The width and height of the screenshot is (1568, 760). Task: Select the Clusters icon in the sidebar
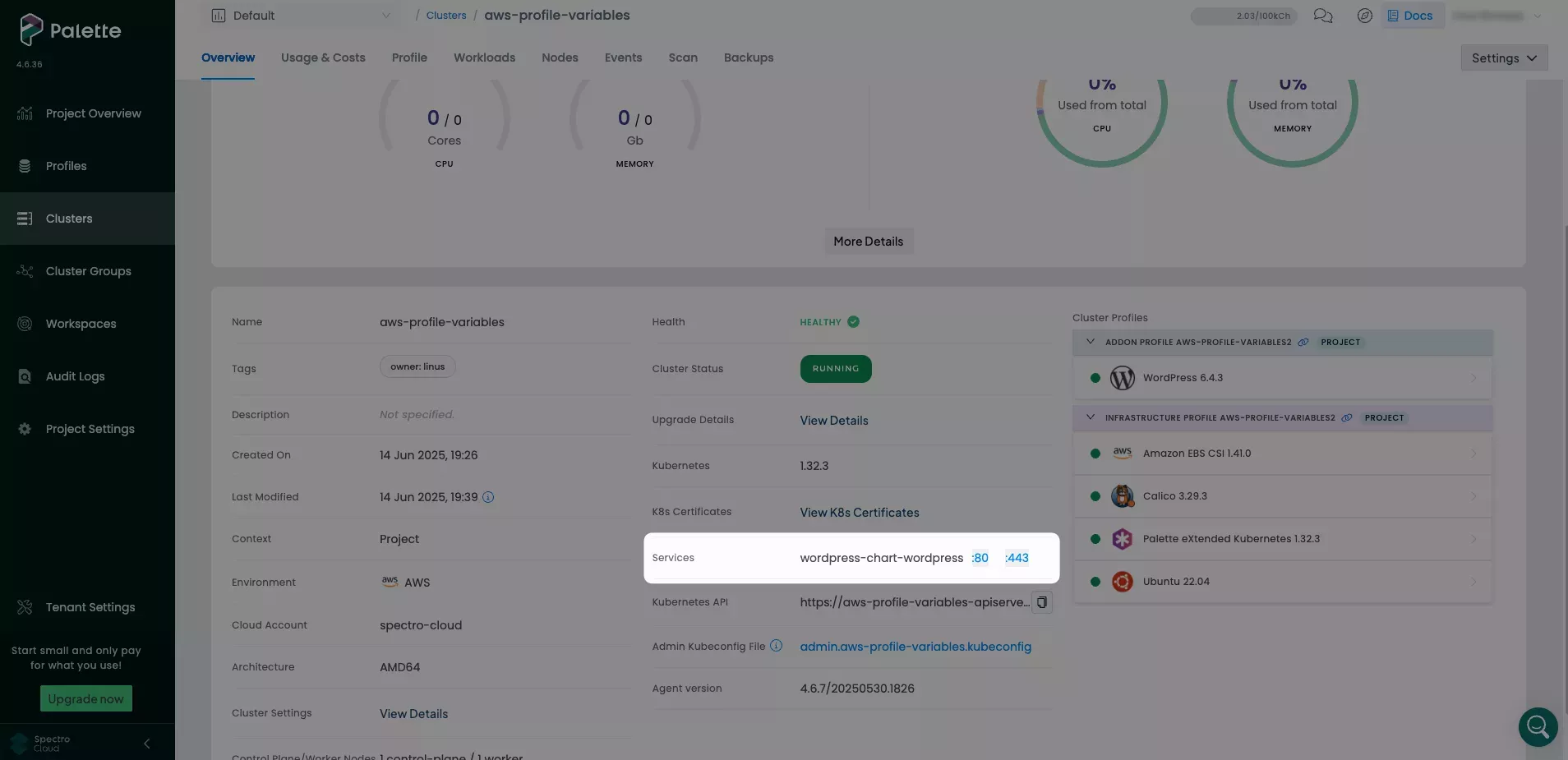(x=25, y=218)
